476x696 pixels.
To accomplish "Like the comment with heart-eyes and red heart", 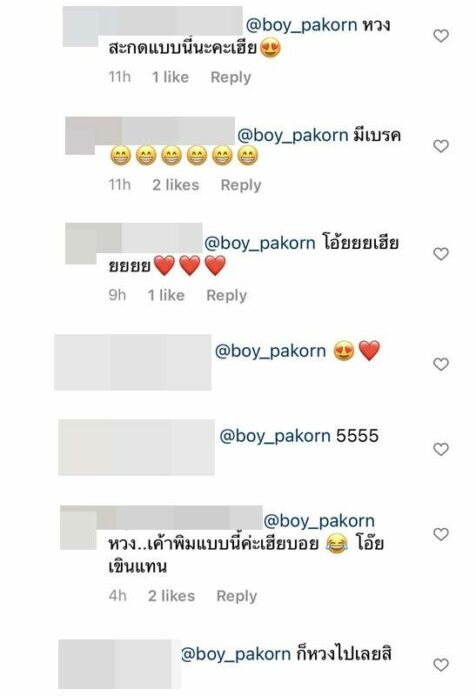I will coord(440,364).
